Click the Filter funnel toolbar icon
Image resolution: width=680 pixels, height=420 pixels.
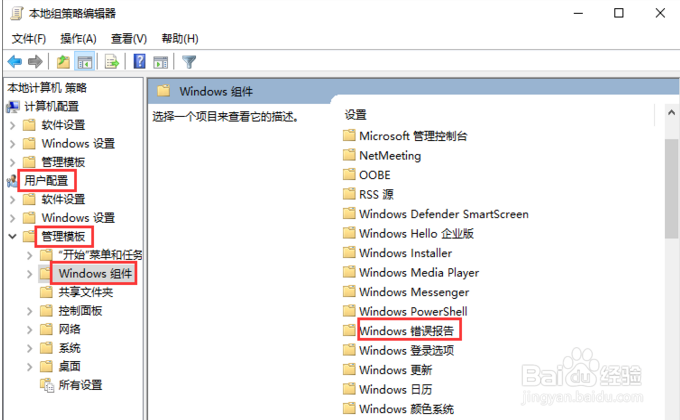point(189,62)
